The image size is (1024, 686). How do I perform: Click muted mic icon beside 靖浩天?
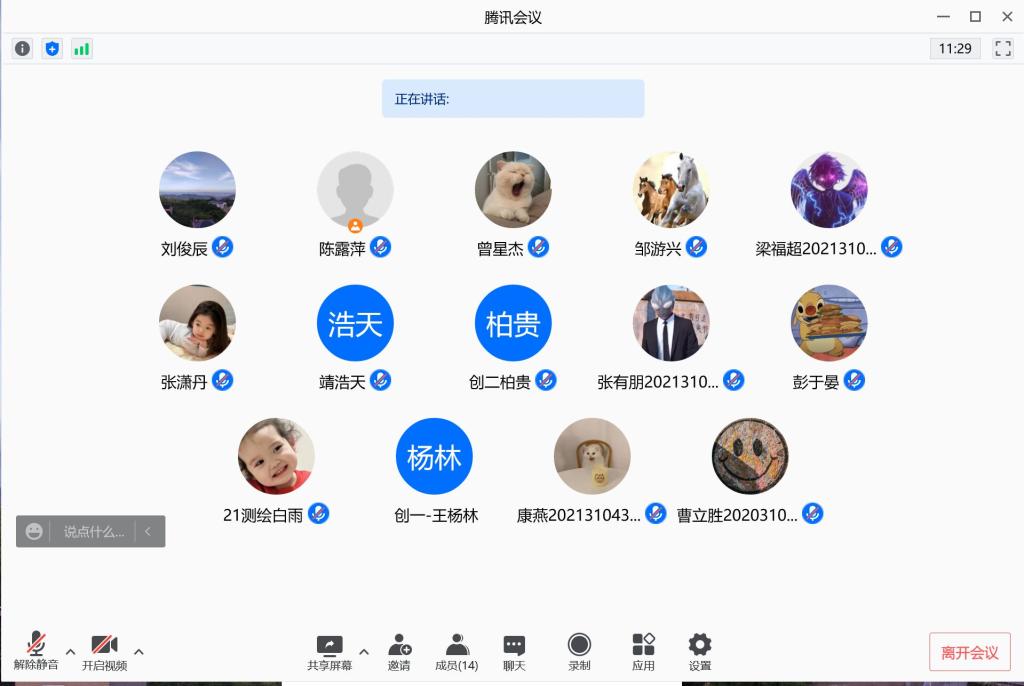(381, 380)
